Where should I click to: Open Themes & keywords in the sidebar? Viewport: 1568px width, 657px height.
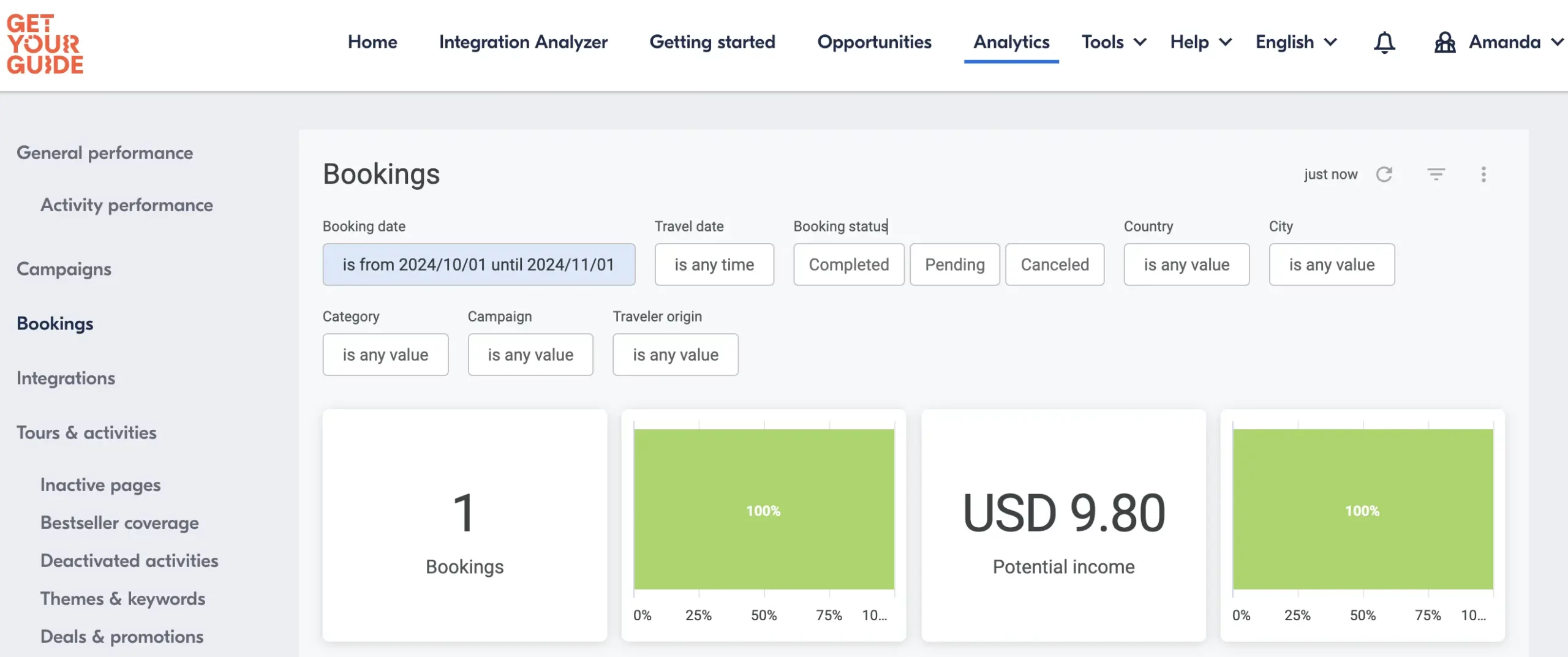(x=123, y=599)
